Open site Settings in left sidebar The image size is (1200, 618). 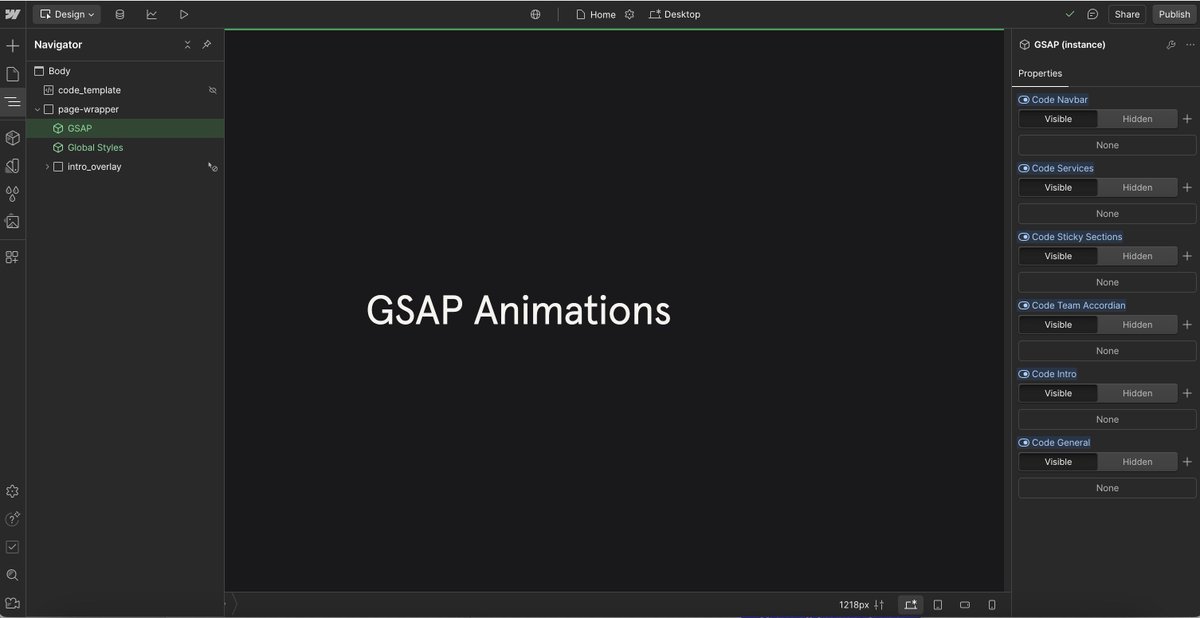click(x=13, y=491)
